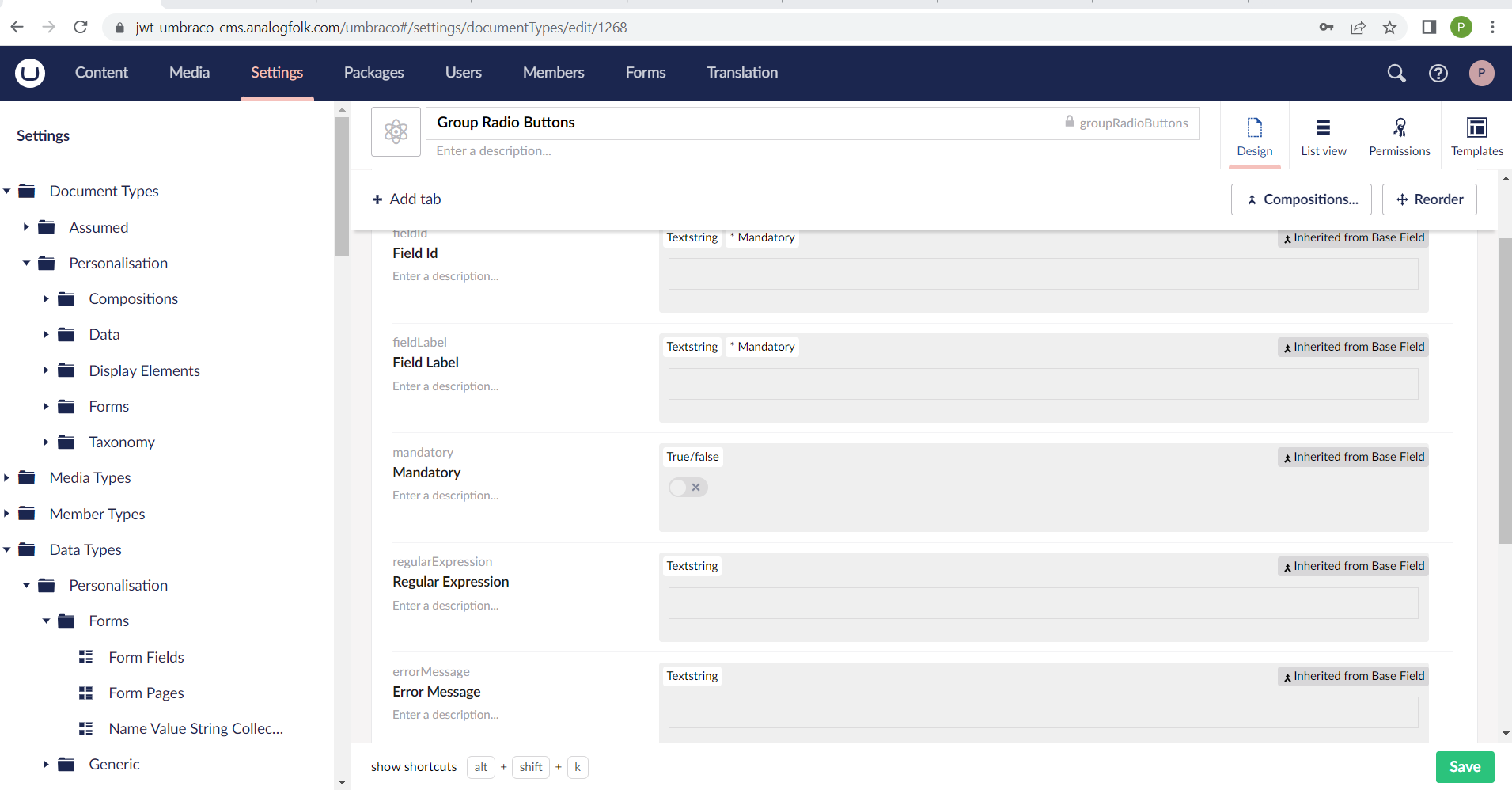Collapse the Document Types tree node

(x=7, y=192)
